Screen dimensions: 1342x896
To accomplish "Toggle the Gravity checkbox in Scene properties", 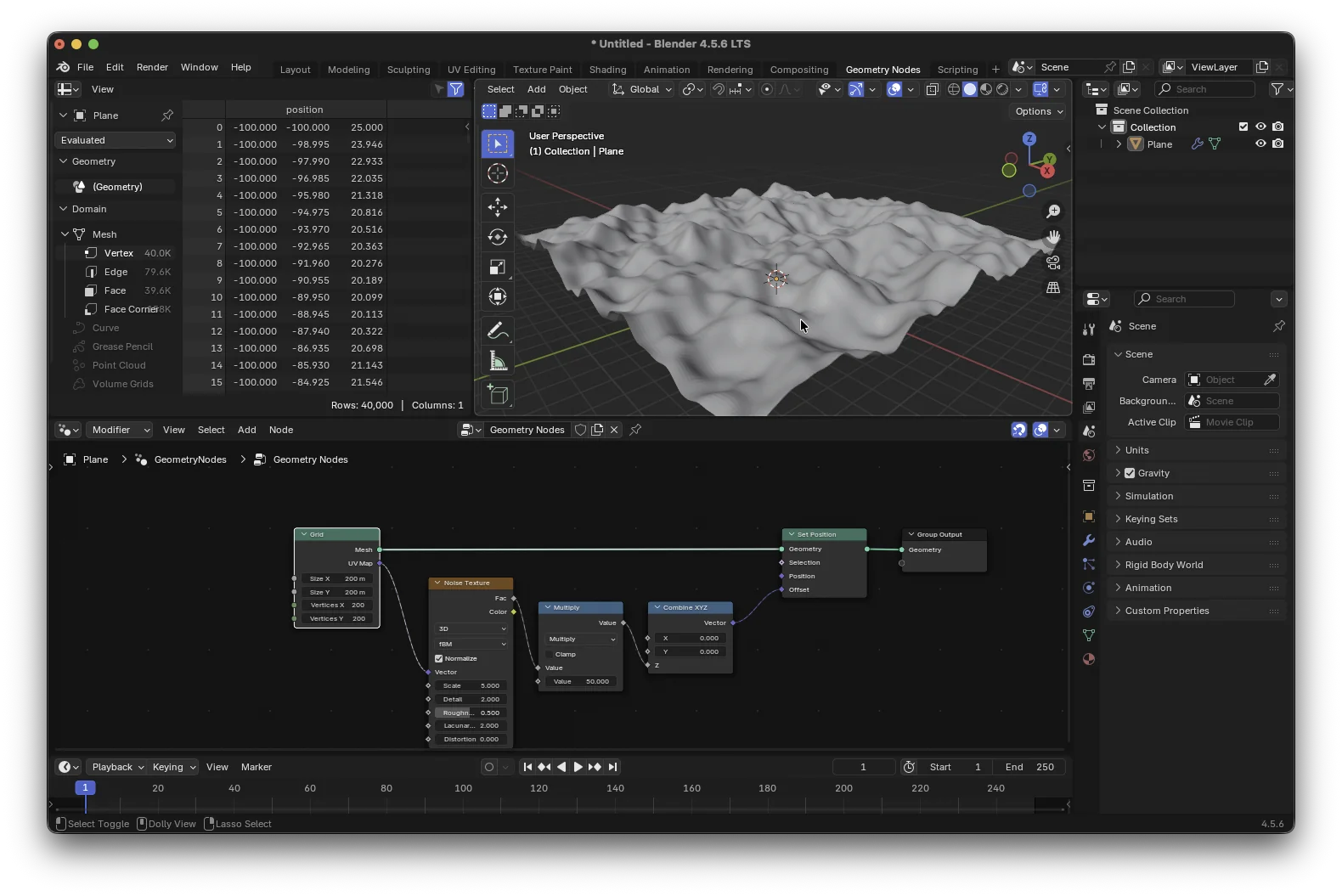I will pyautogui.click(x=1130, y=473).
